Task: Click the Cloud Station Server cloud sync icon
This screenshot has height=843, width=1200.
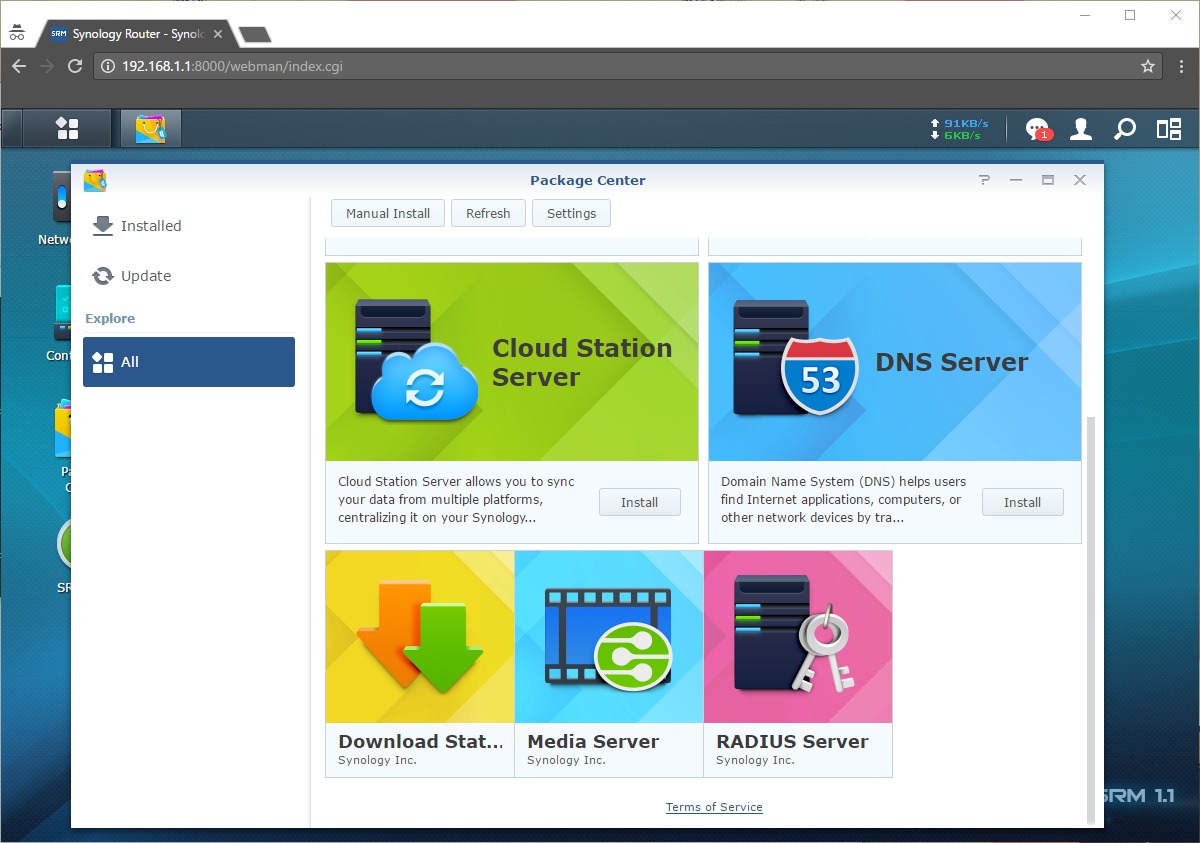Action: coord(425,383)
